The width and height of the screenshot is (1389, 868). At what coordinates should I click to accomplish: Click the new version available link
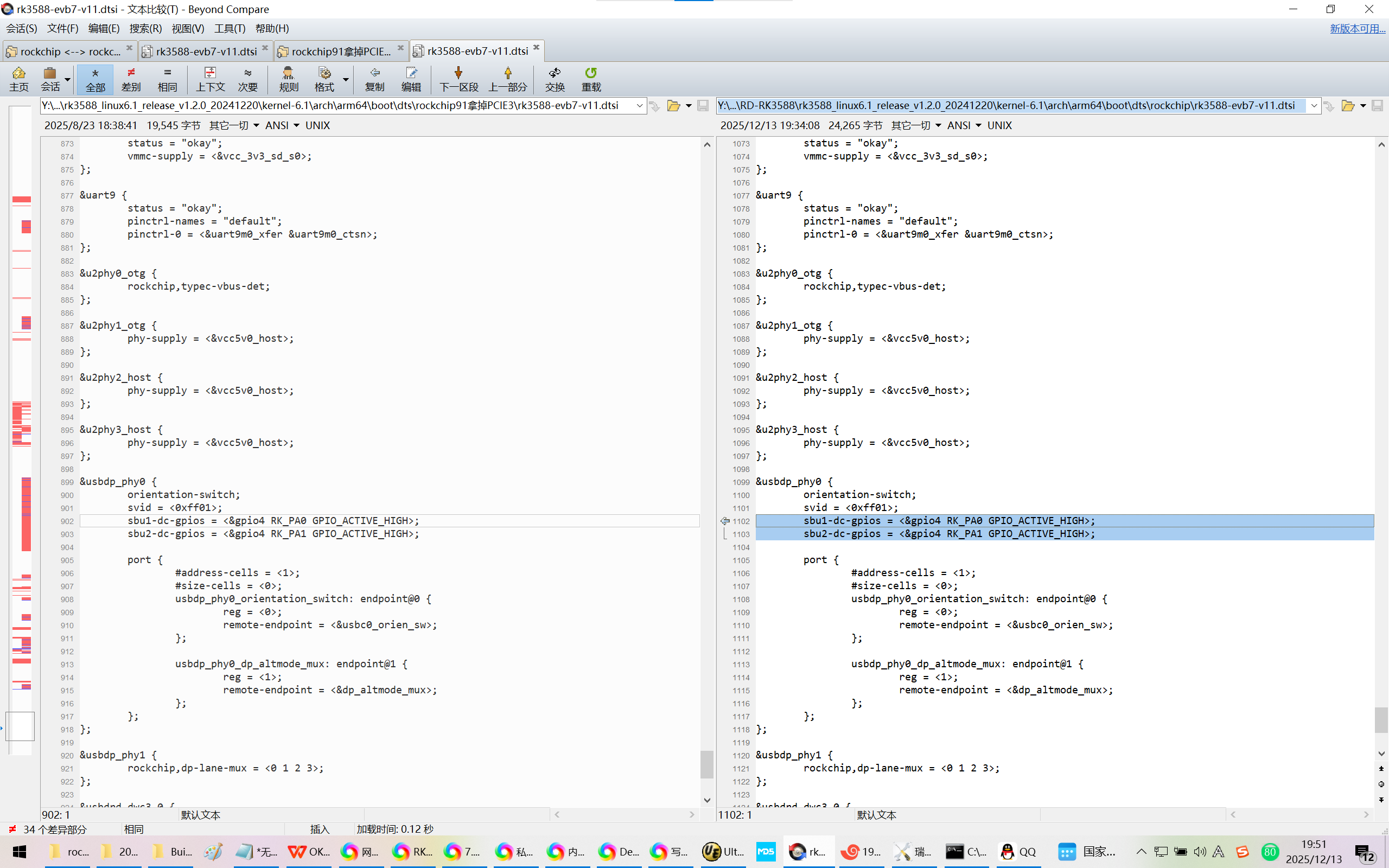pyautogui.click(x=1357, y=28)
